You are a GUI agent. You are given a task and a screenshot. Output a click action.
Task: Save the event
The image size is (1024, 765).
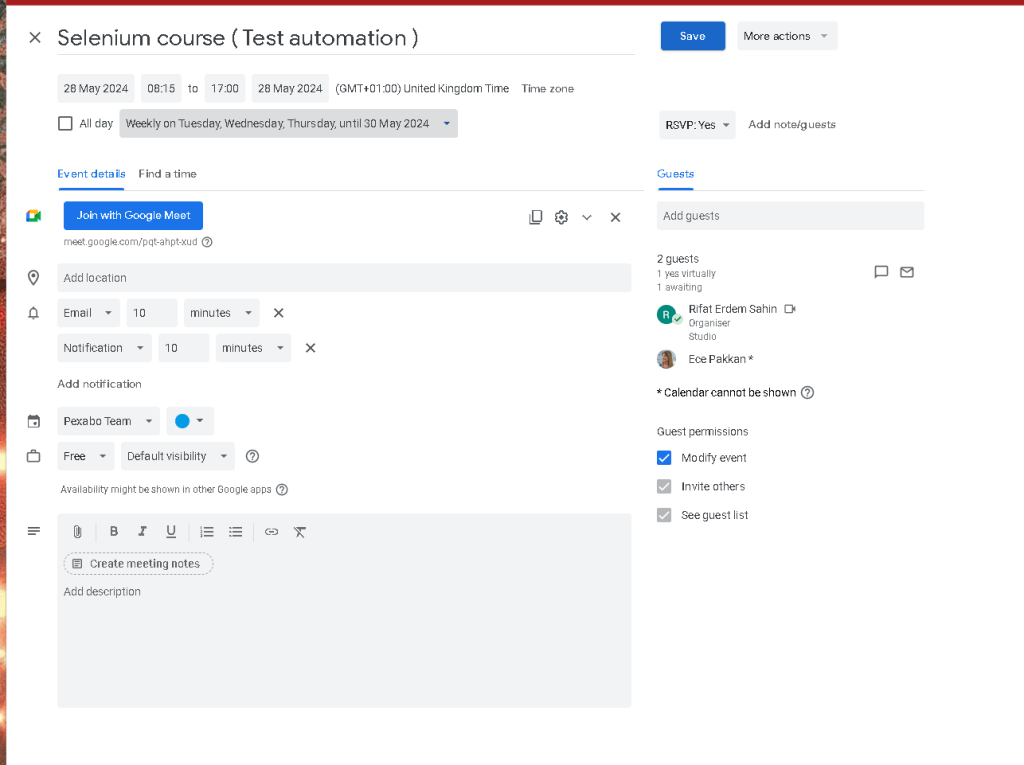click(x=693, y=36)
